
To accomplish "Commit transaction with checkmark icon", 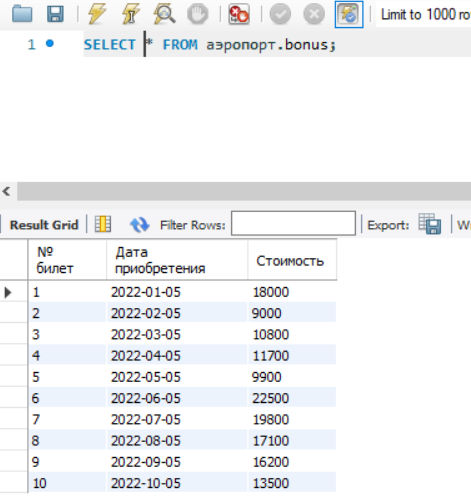I will click(280, 14).
